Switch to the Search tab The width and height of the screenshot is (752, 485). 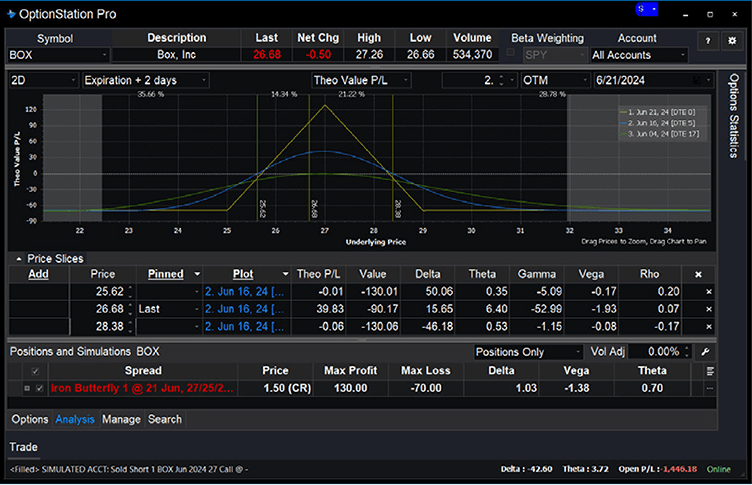pyautogui.click(x=165, y=419)
